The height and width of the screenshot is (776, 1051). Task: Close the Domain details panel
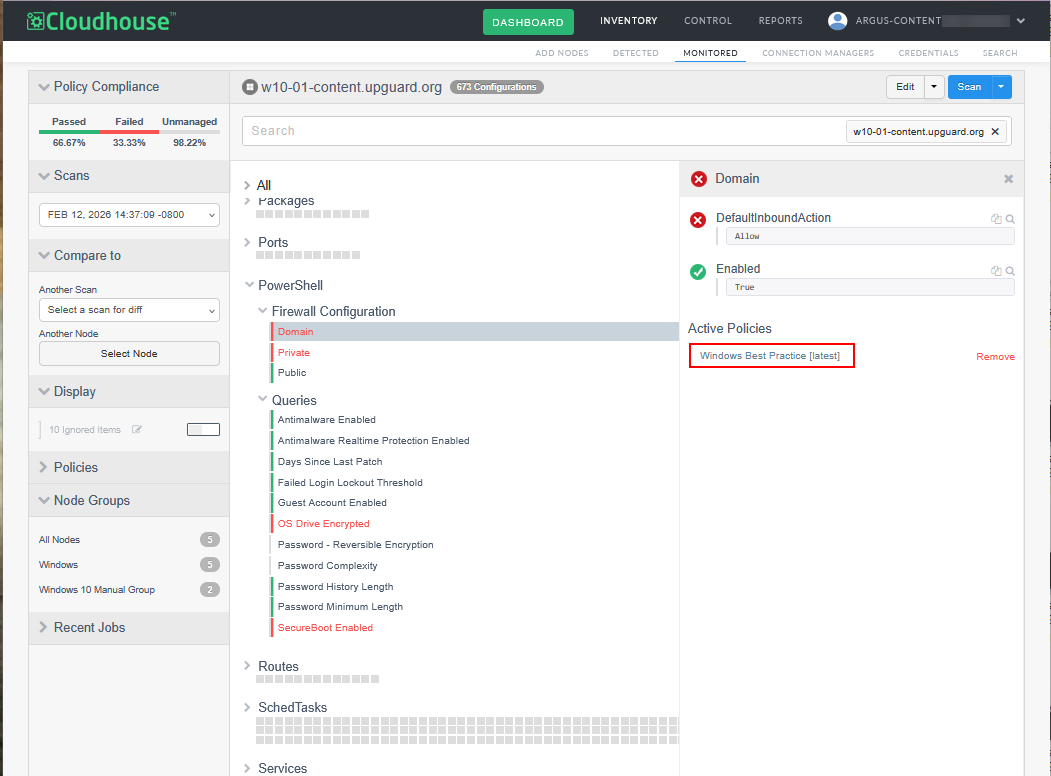(x=1008, y=179)
